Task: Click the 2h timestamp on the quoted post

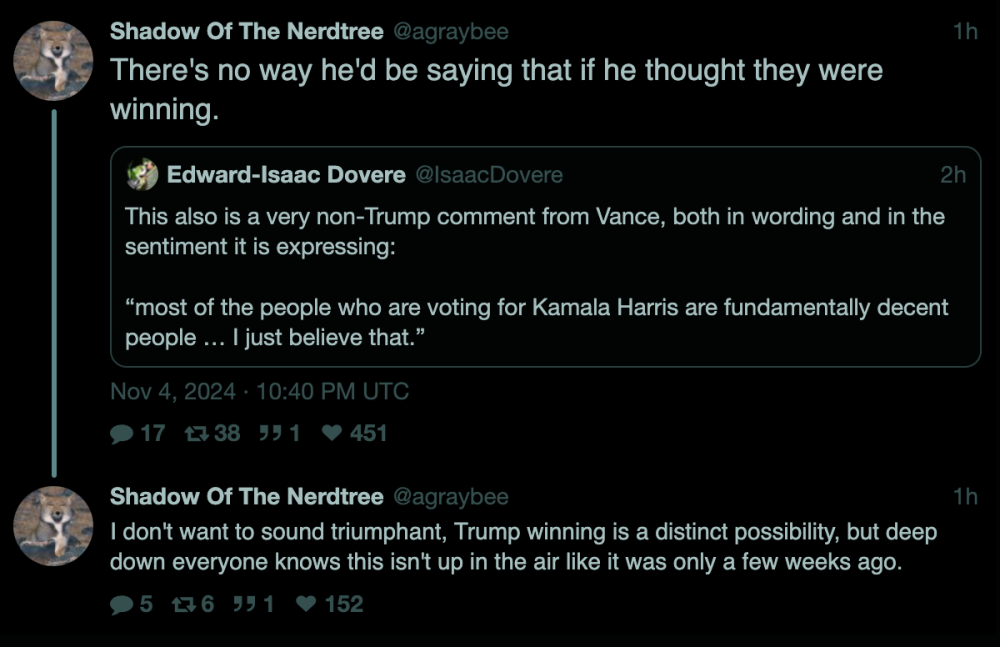Action: [953, 175]
